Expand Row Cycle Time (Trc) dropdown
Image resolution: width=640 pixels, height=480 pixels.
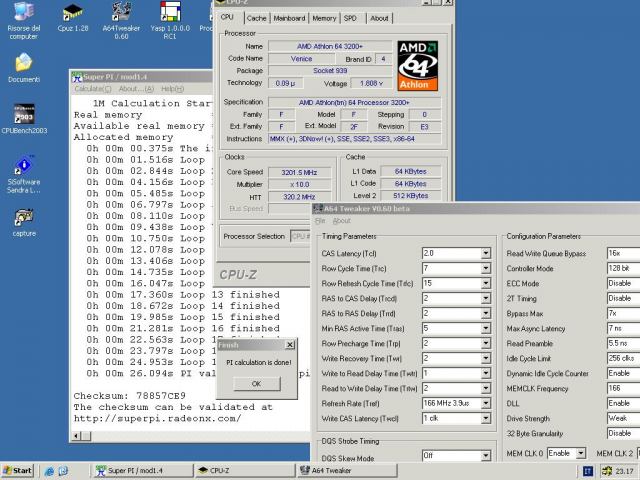[486, 269]
